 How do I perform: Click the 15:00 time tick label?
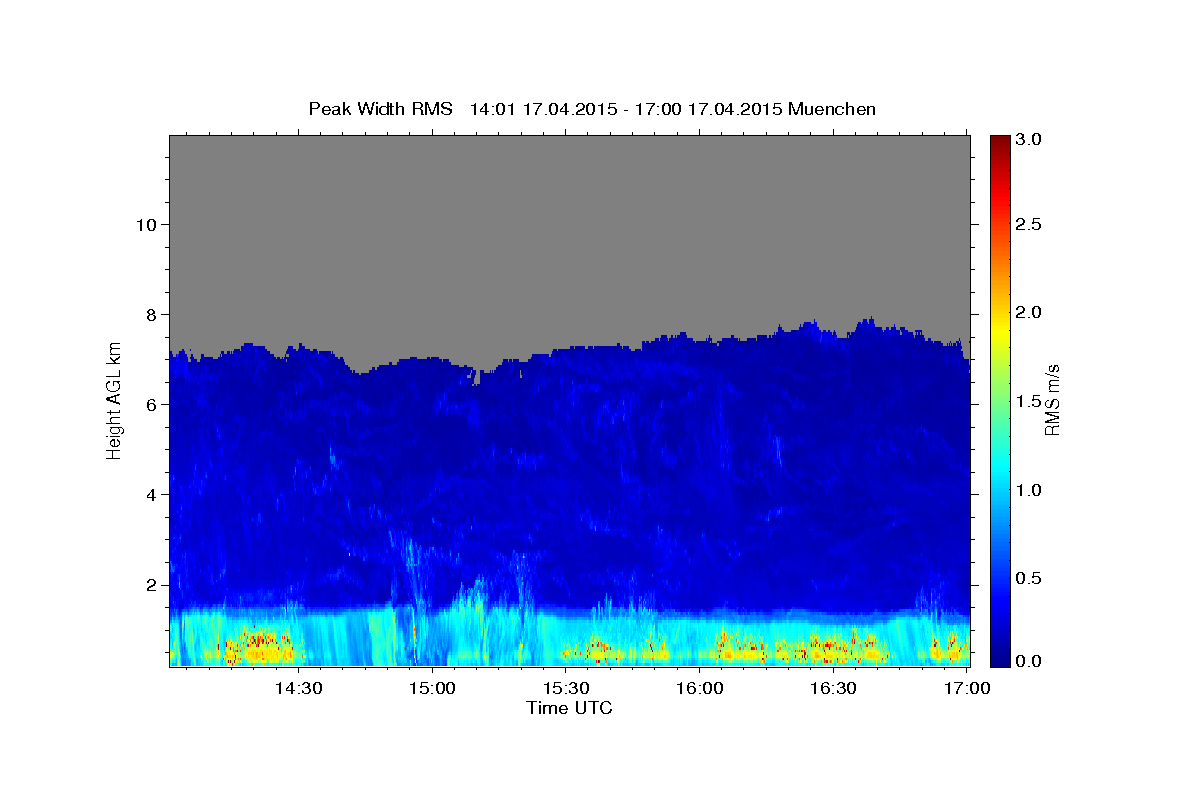click(x=432, y=689)
